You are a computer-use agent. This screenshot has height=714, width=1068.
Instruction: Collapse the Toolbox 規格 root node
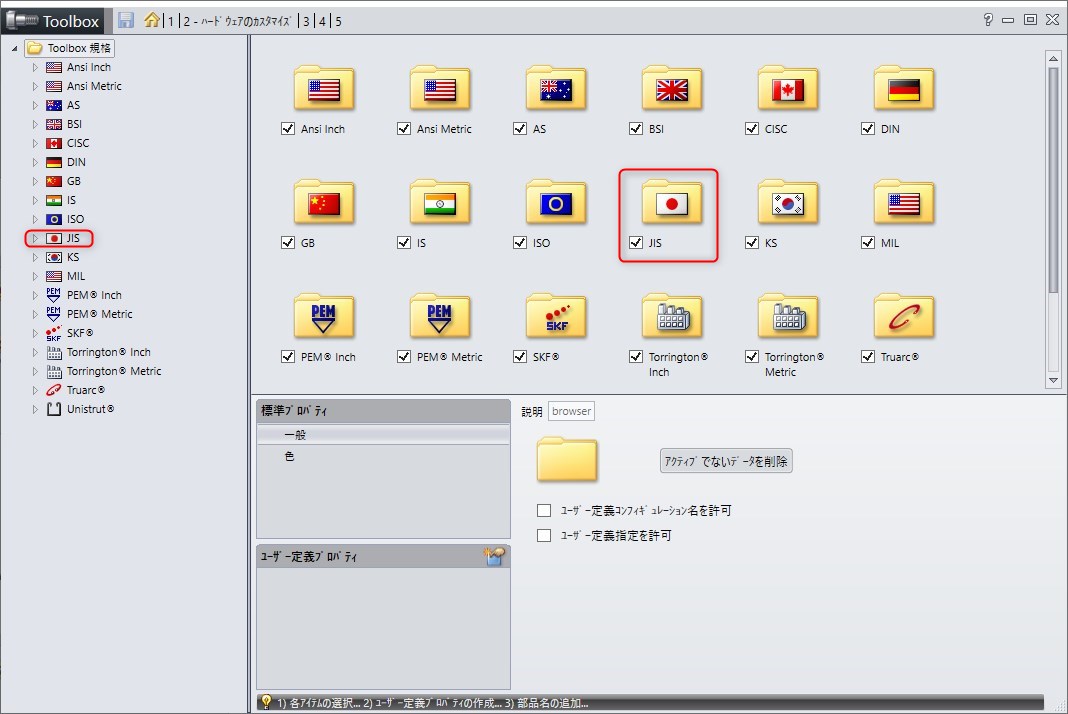pyautogui.click(x=14, y=48)
